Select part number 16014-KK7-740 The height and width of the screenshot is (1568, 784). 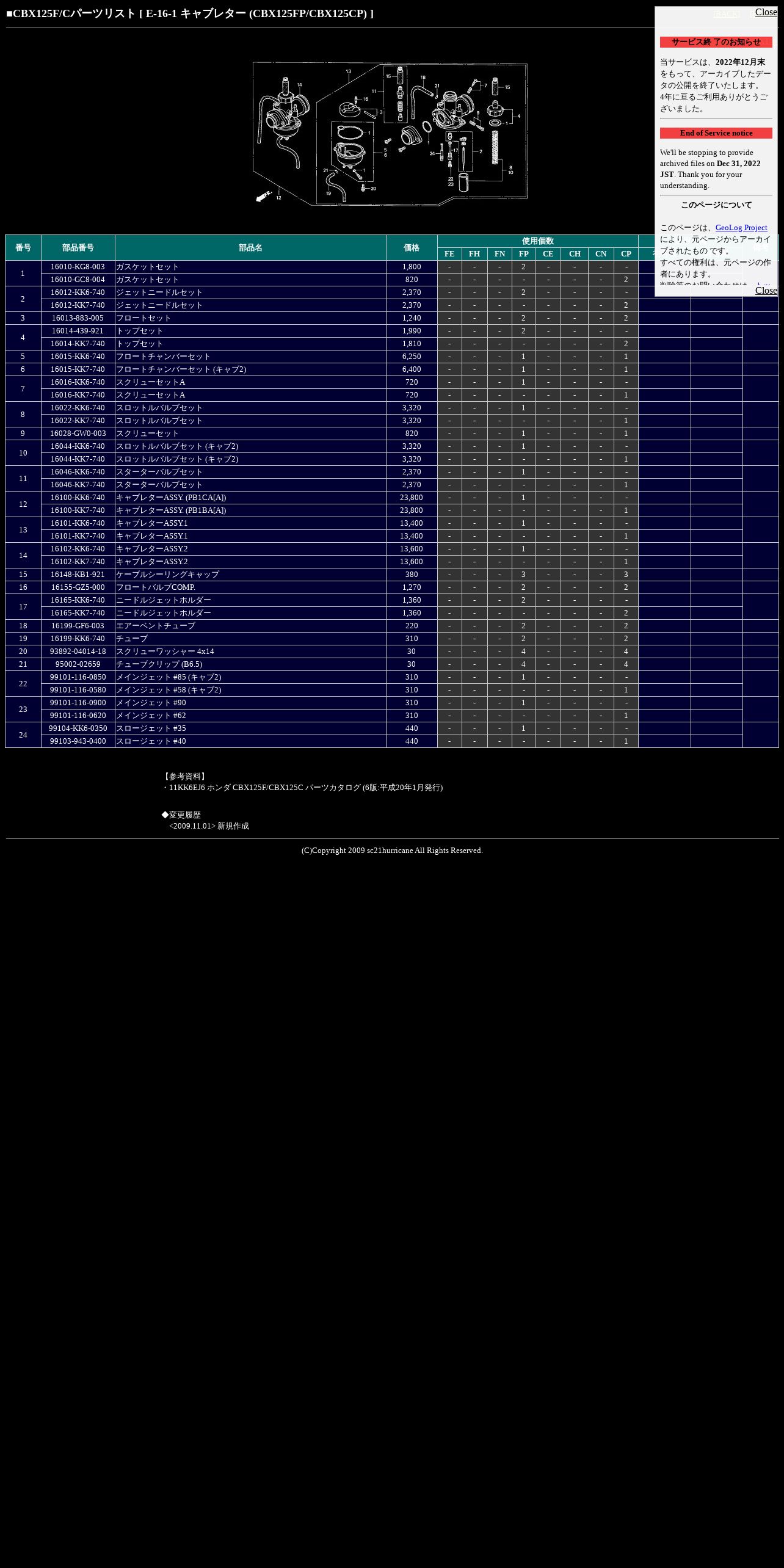(78, 344)
